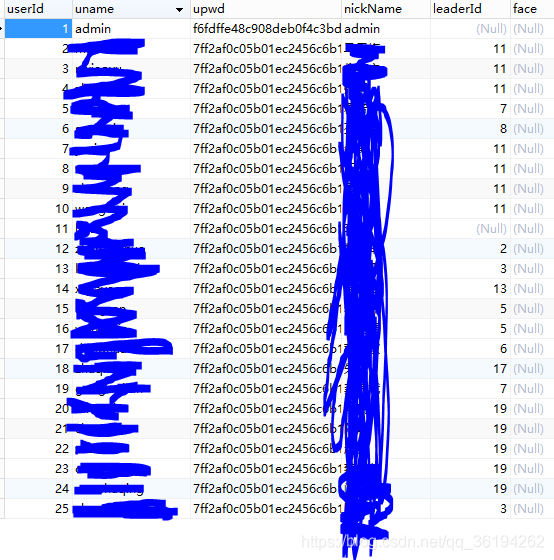Select the userId cell 3

38,69
